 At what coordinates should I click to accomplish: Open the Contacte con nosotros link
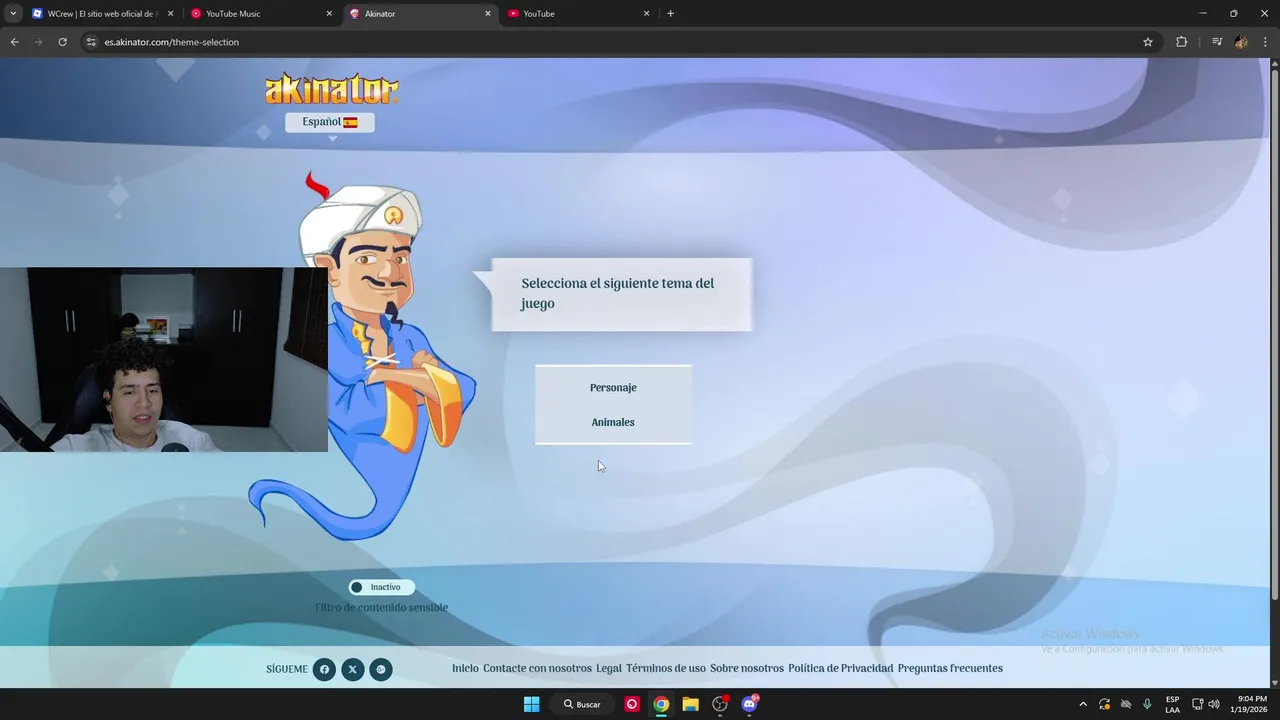pos(537,668)
